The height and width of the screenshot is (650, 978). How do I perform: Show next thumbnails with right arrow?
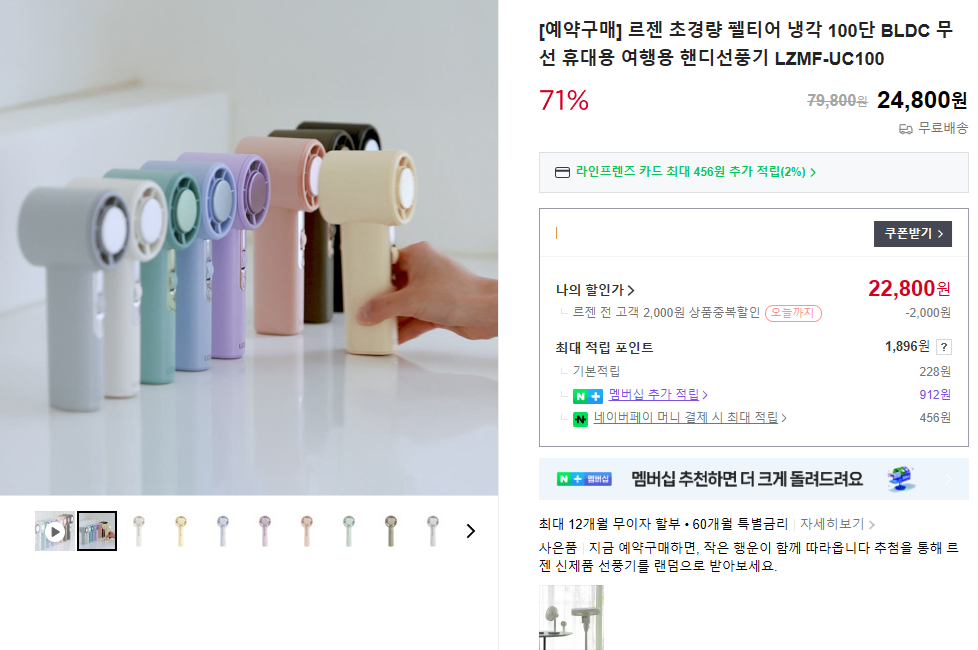point(471,531)
